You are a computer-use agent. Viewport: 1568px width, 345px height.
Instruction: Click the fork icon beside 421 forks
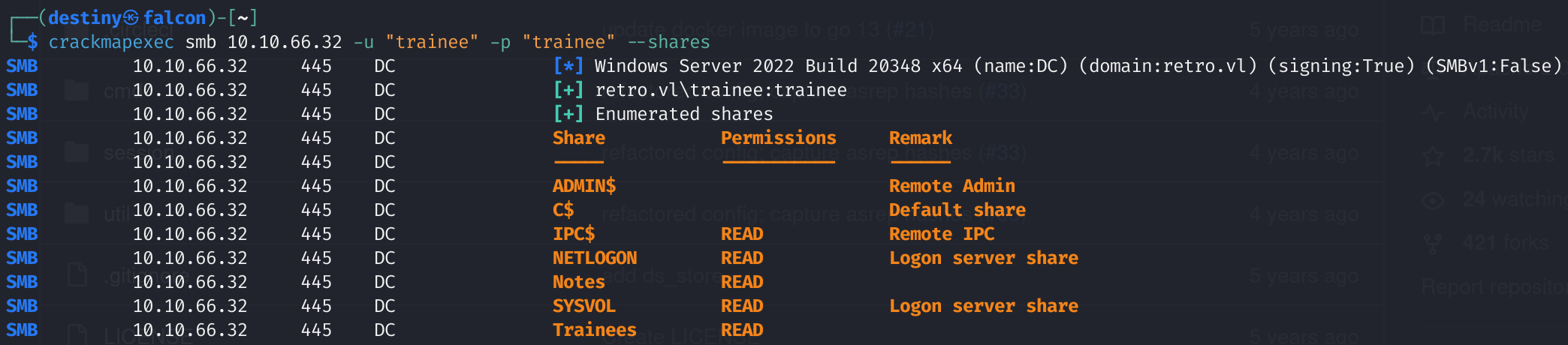point(1433,244)
